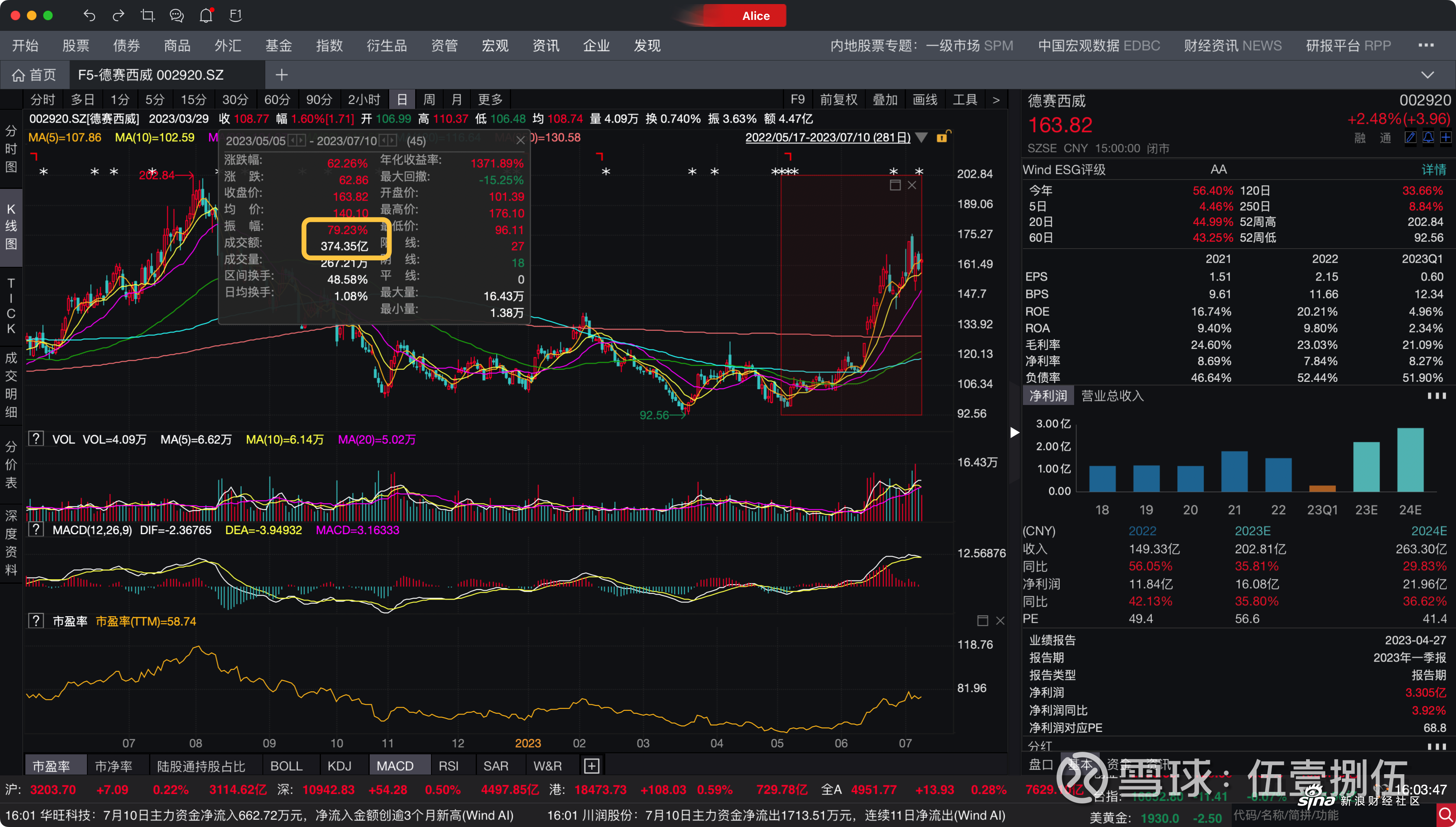Step start date 2023/05/05 forward

pos(301,140)
